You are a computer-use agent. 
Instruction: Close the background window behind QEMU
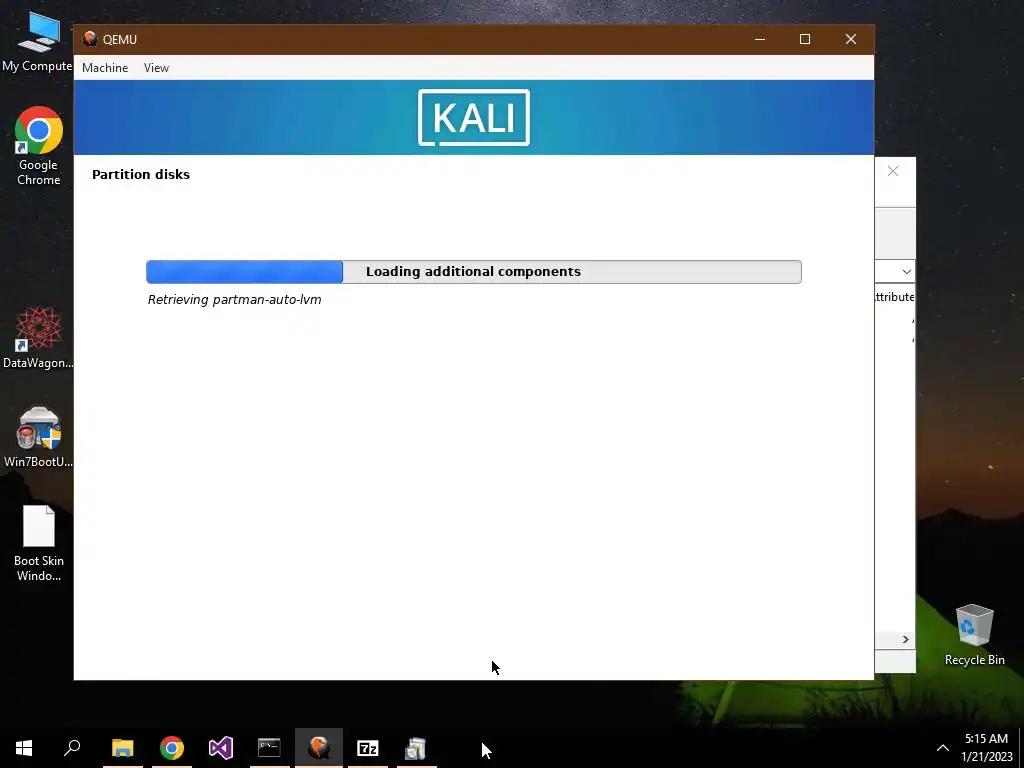893,171
